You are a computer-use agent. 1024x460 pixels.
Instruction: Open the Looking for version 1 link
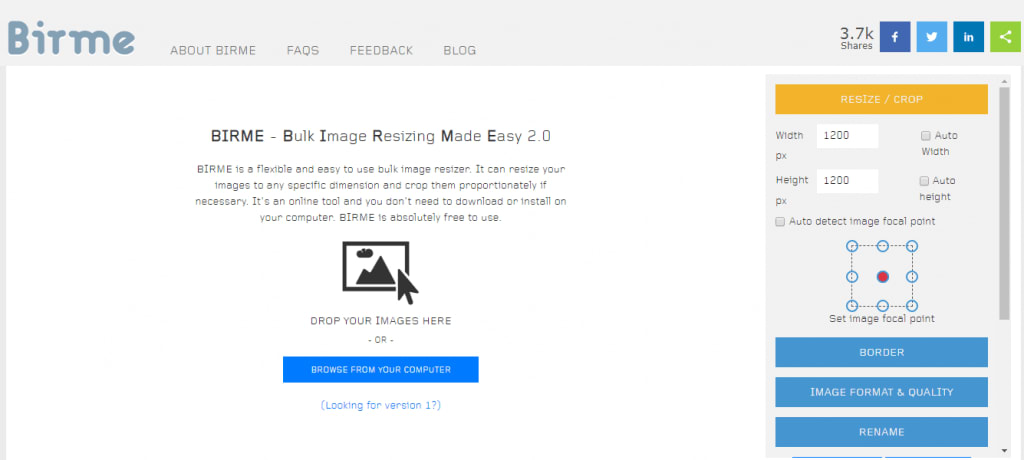coord(381,405)
